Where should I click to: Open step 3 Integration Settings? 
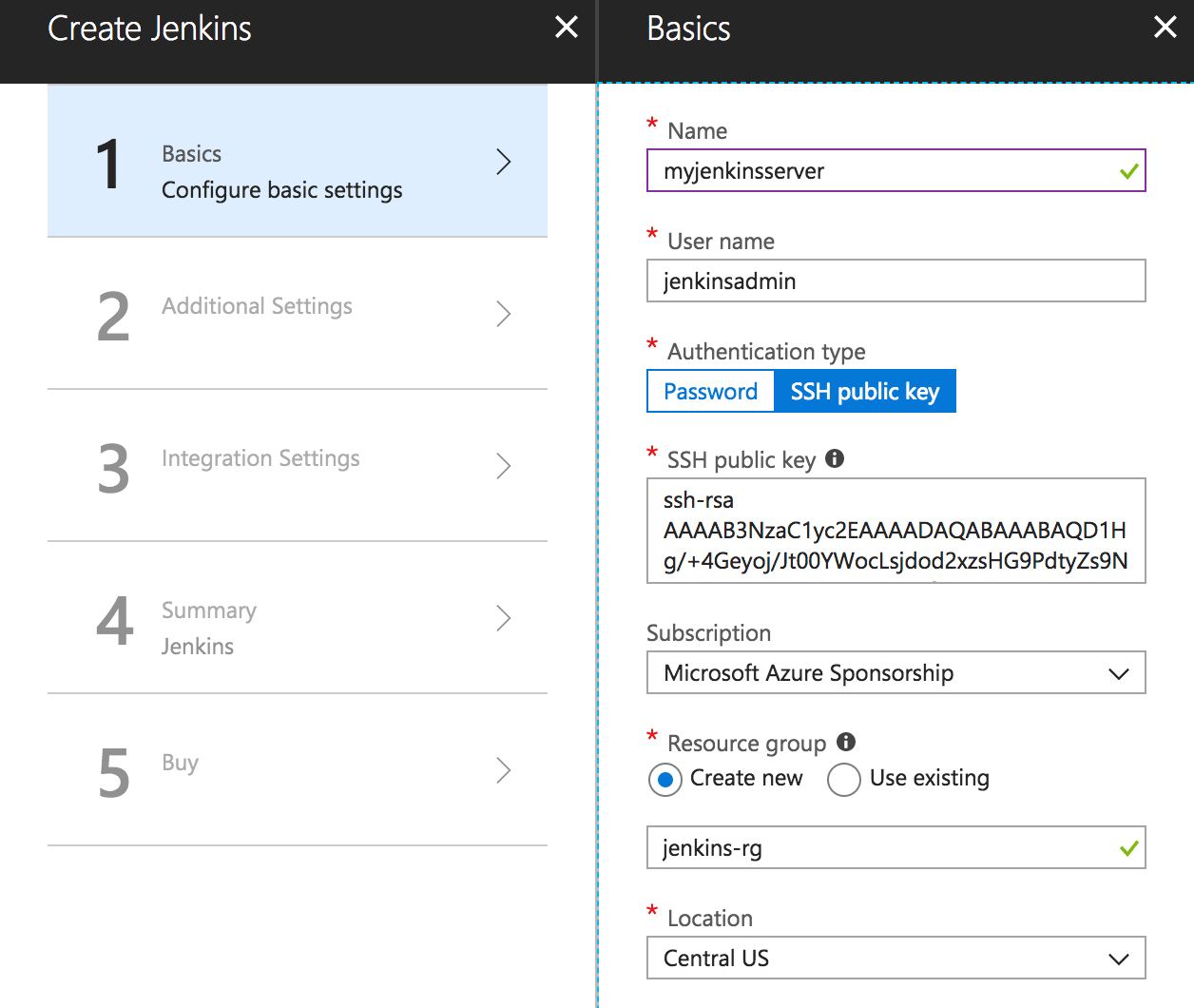pyautogui.click(x=298, y=465)
